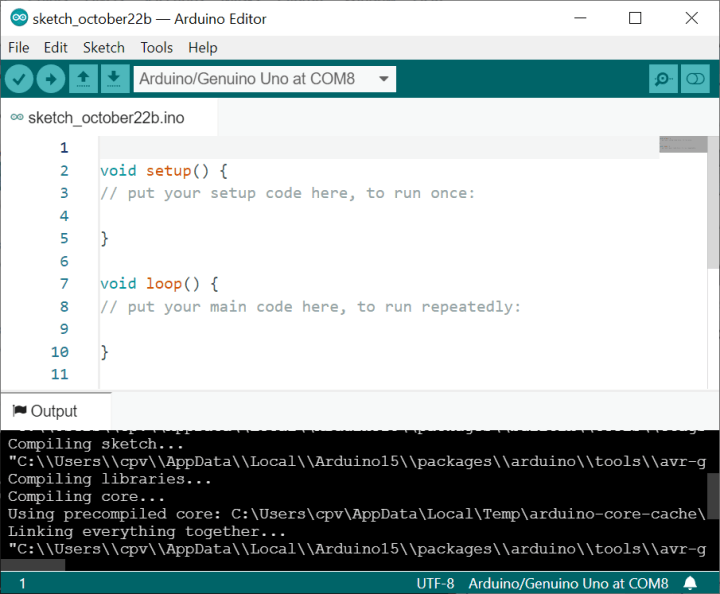Click board name in the status bar
This screenshot has height=594, width=720.
(x=568, y=583)
